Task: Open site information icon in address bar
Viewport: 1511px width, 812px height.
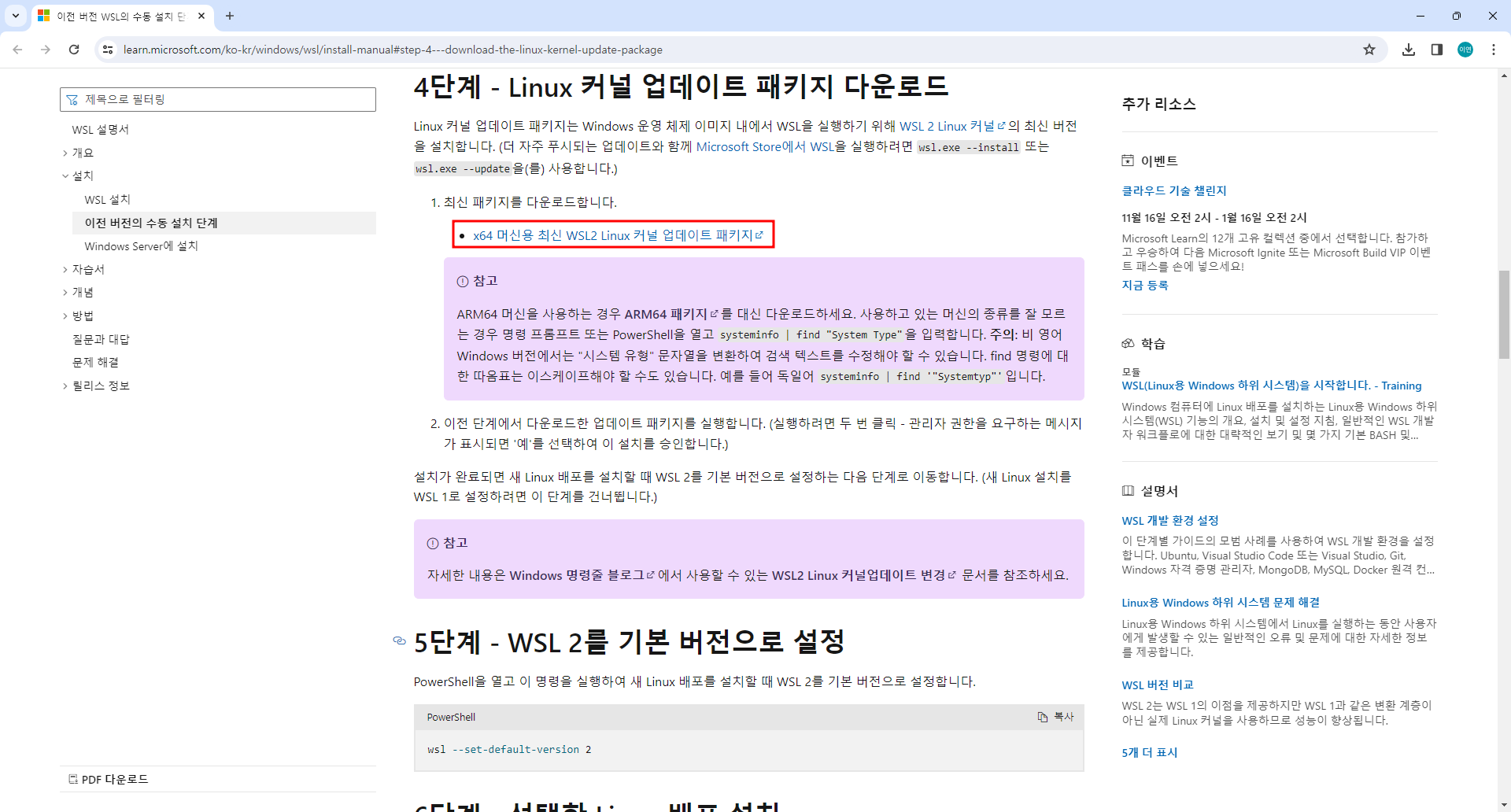Action: point(108,50)
